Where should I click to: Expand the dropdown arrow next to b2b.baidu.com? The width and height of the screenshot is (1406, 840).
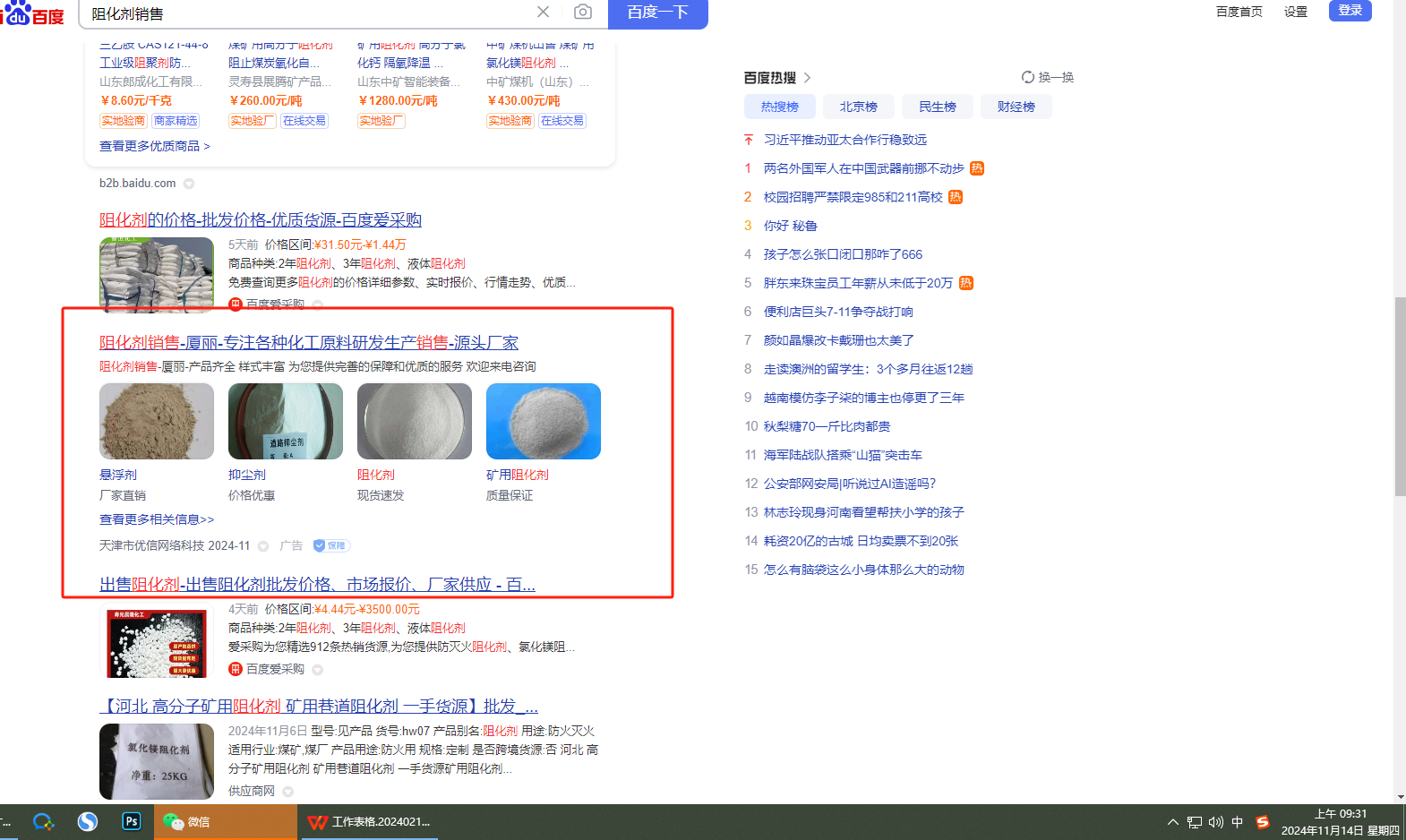click(x=189, y=184)
